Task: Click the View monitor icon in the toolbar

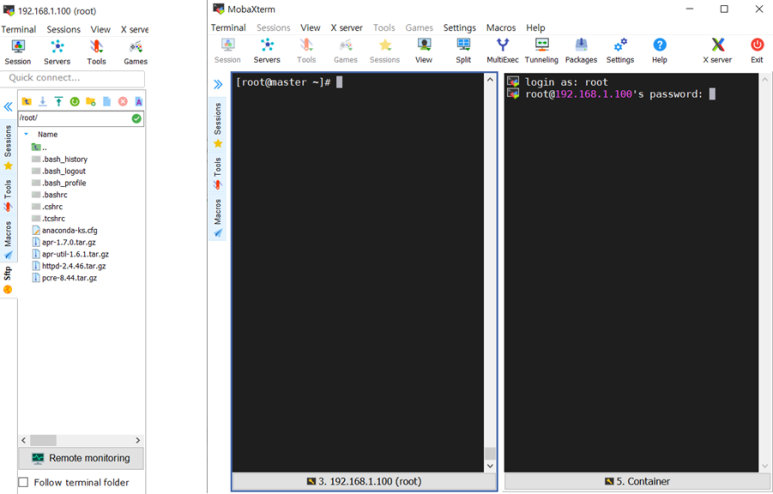Action: 423,51
